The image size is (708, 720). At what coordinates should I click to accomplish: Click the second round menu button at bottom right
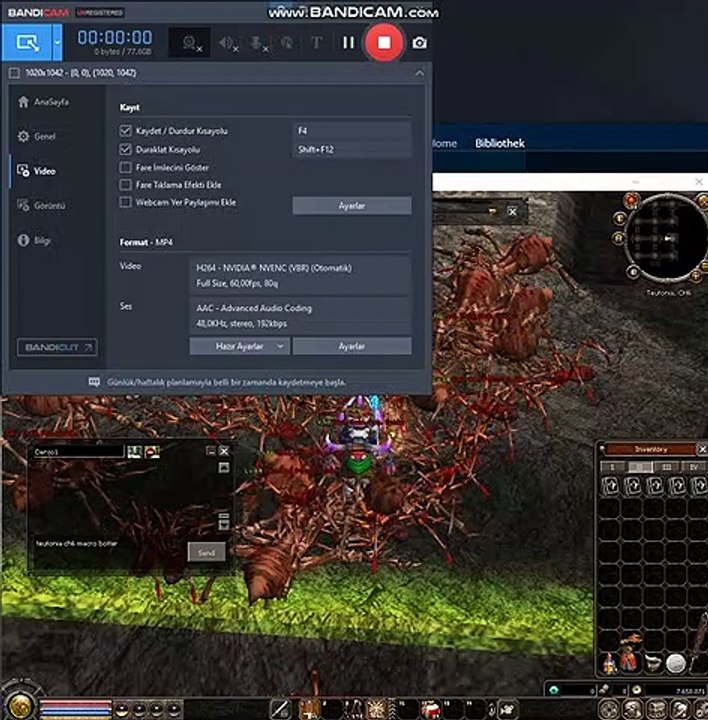point(633,709)
